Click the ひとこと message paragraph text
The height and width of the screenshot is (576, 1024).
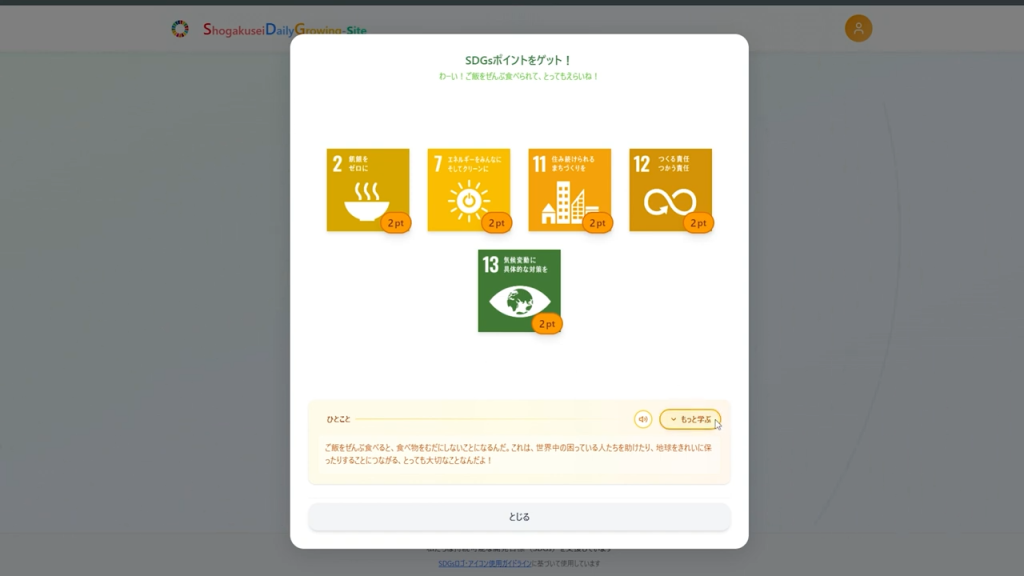click(519, 454)
